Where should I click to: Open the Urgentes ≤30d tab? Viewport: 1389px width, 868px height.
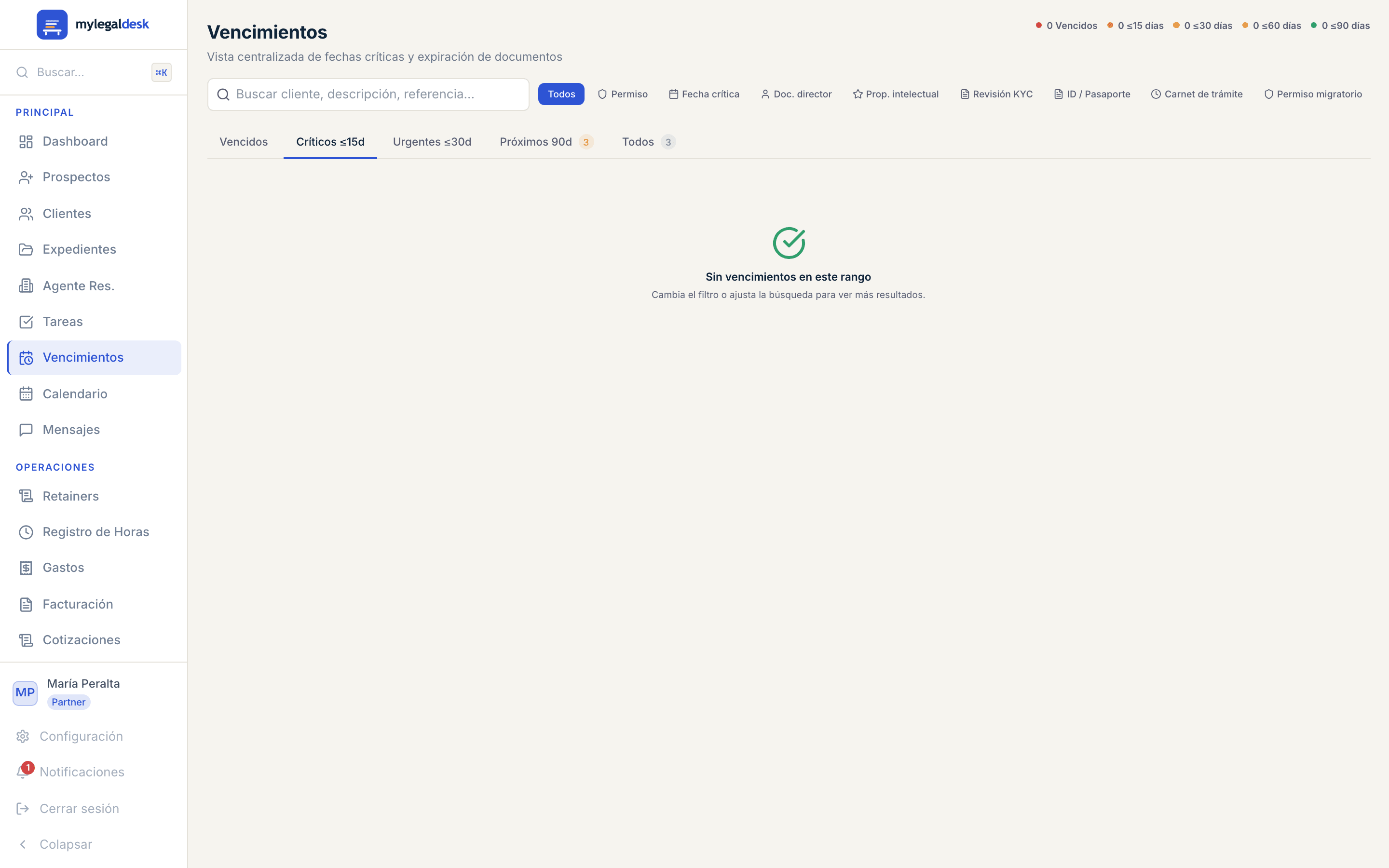coord(432,142)
